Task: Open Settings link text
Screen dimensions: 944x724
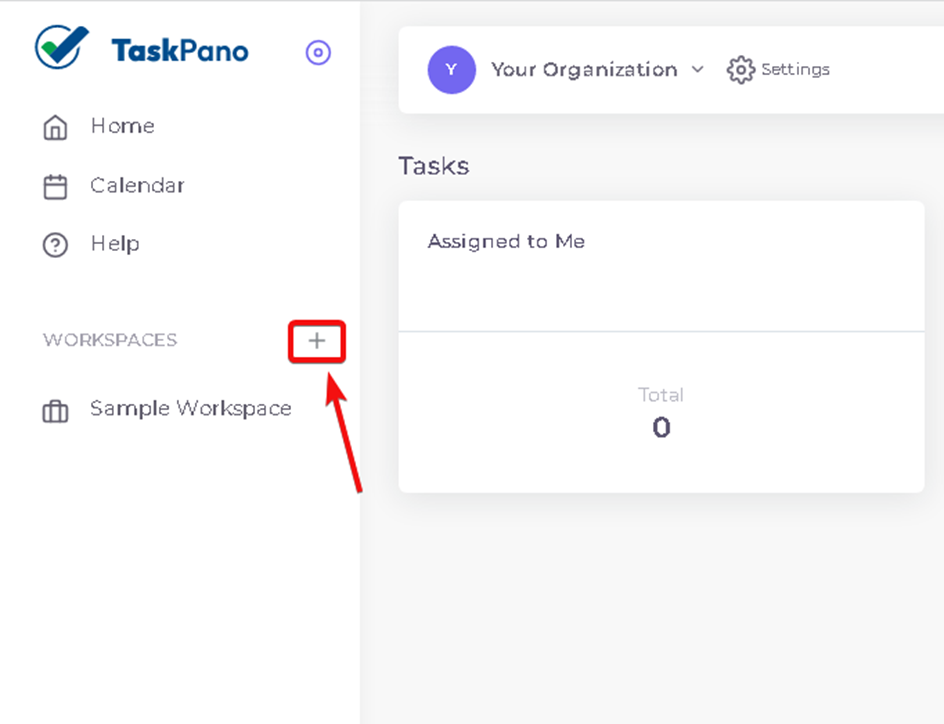Action: 795,69
